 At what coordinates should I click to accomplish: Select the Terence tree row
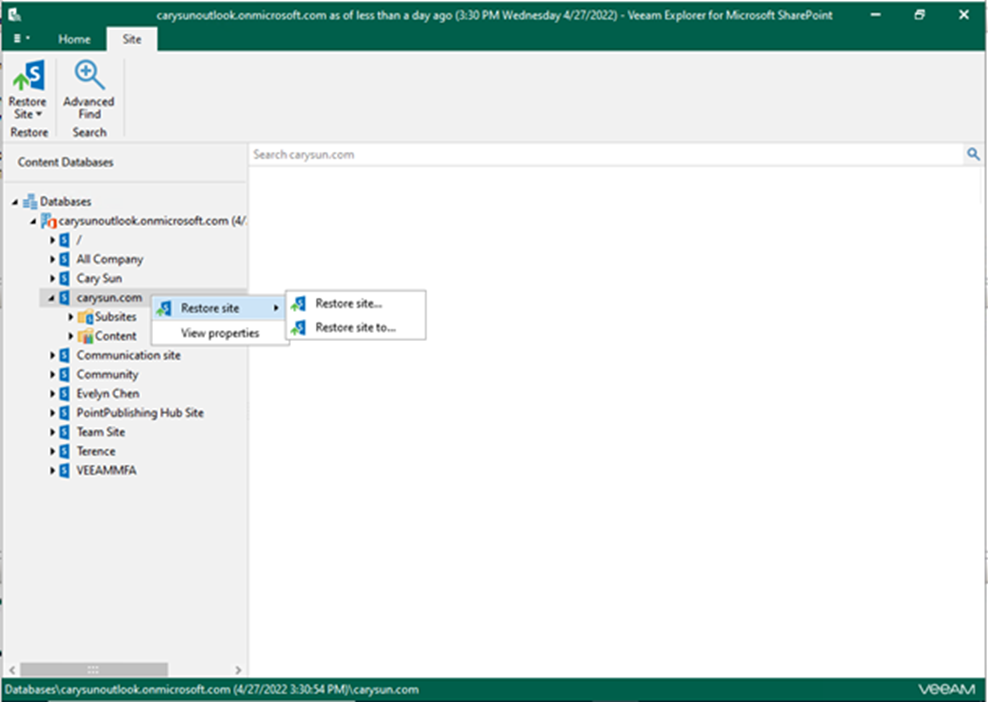pos(96,451)
